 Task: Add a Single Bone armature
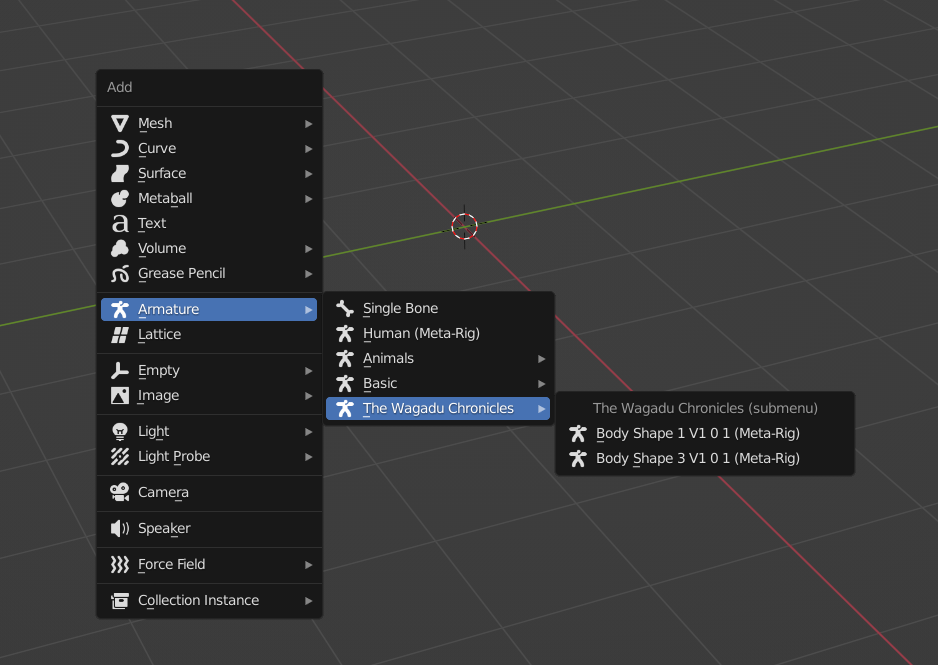(x=438, y=309)
